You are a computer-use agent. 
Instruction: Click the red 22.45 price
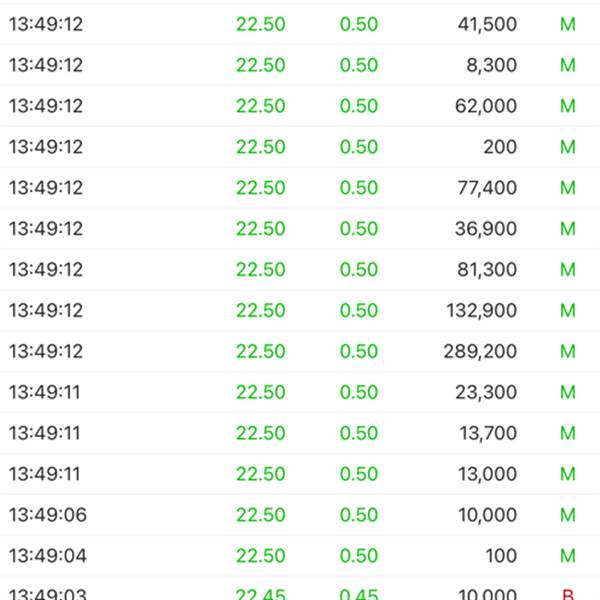260,594
